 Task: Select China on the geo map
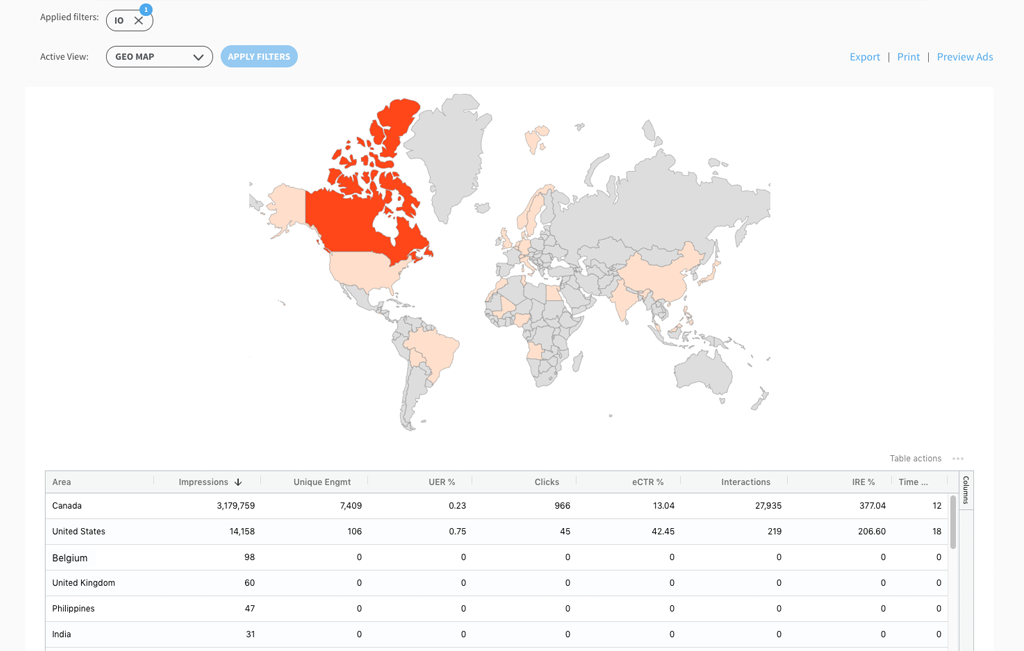(x=660, y=278)
